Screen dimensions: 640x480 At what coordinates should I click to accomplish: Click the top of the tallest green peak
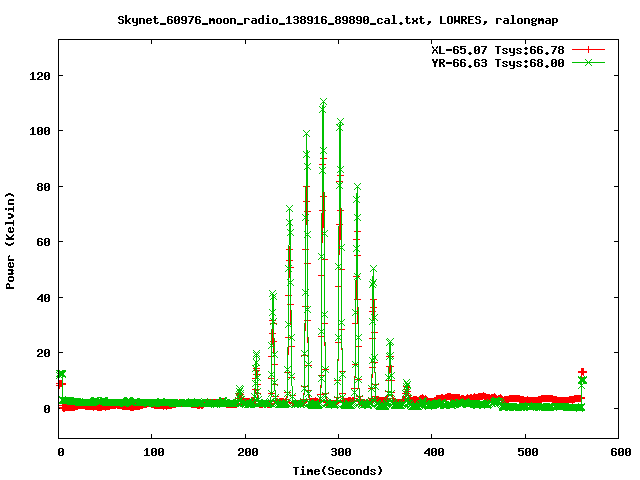(x=323, y=101)
